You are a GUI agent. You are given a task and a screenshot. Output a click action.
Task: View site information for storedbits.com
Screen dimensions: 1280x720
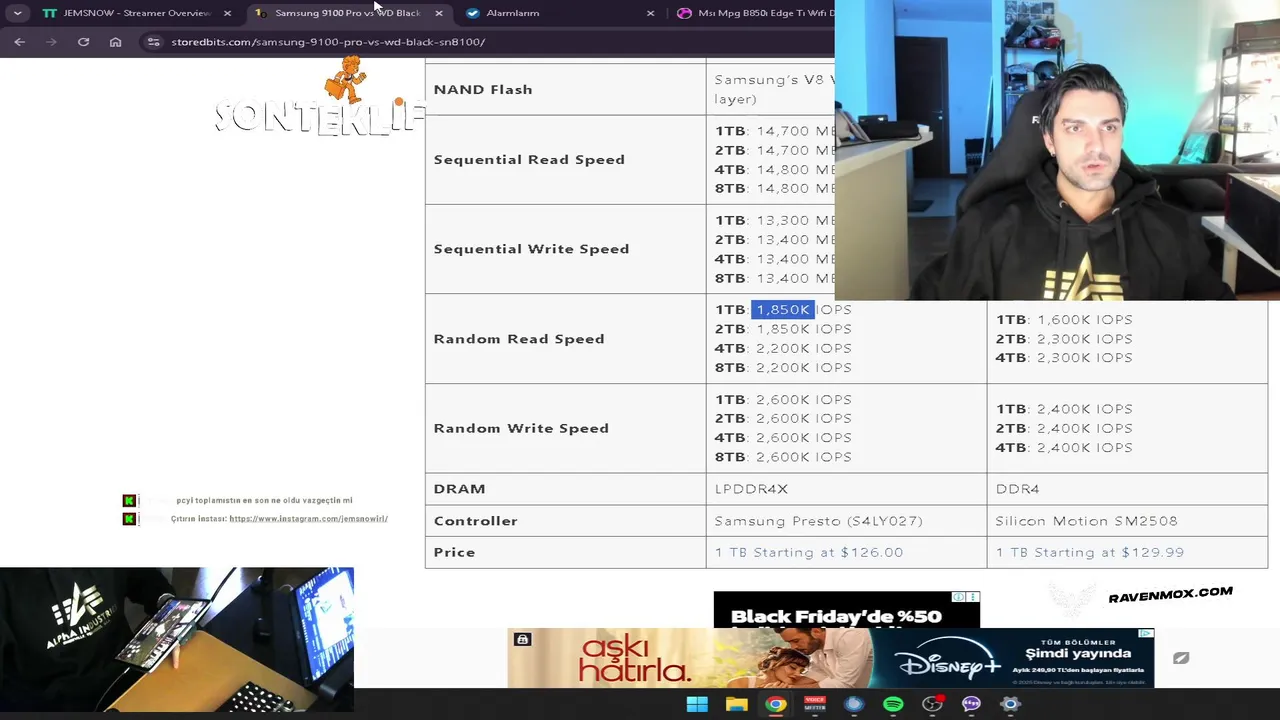[x=152, y=42]
